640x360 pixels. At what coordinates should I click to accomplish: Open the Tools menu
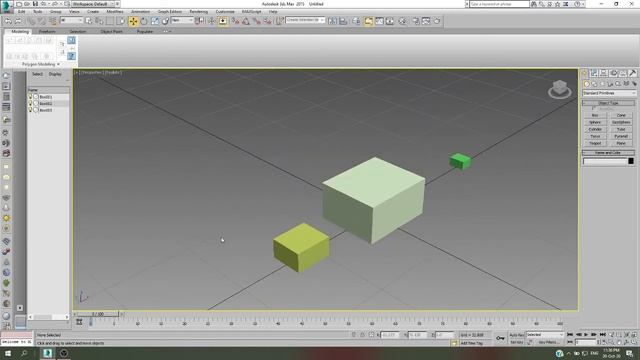click(38, 11)
